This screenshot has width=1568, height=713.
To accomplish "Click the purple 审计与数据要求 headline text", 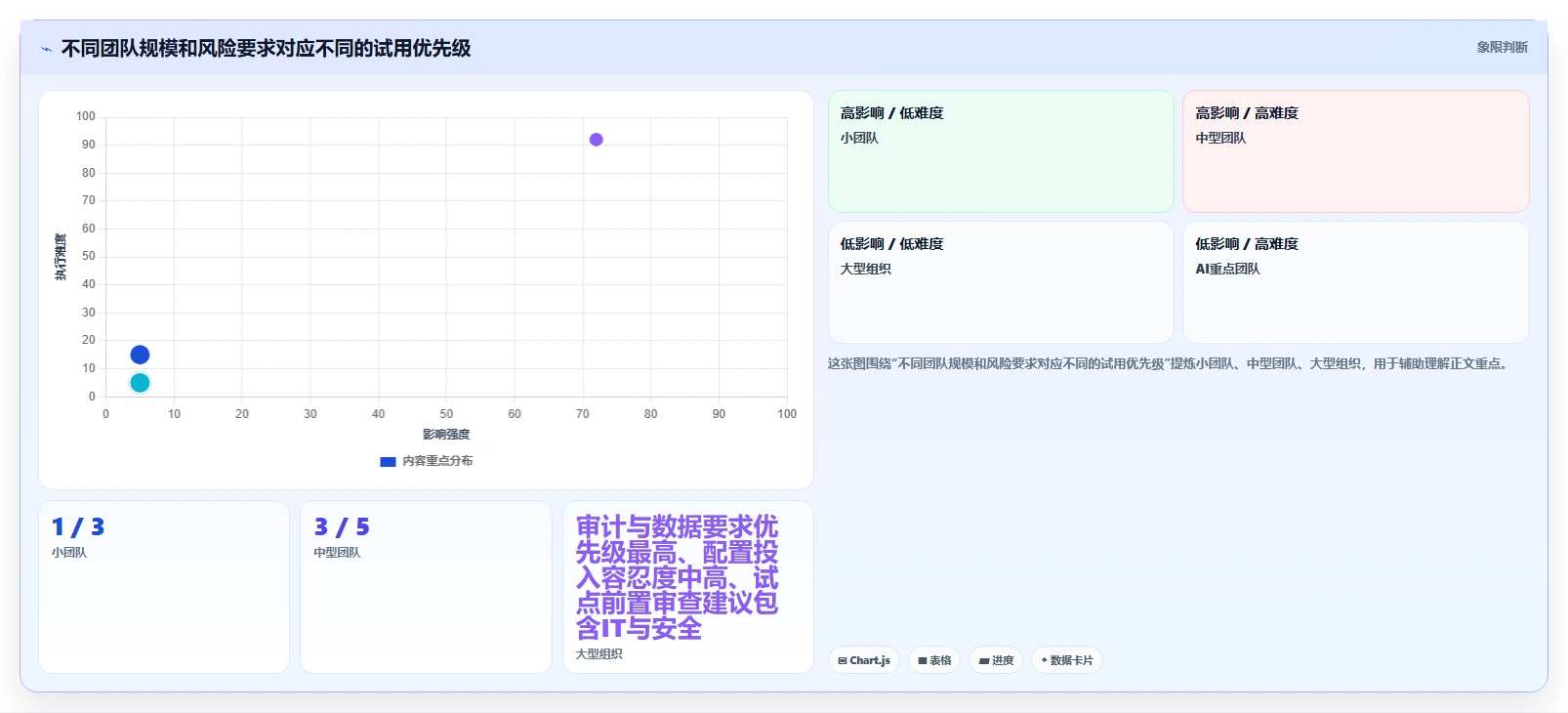I will pos(677,577).
